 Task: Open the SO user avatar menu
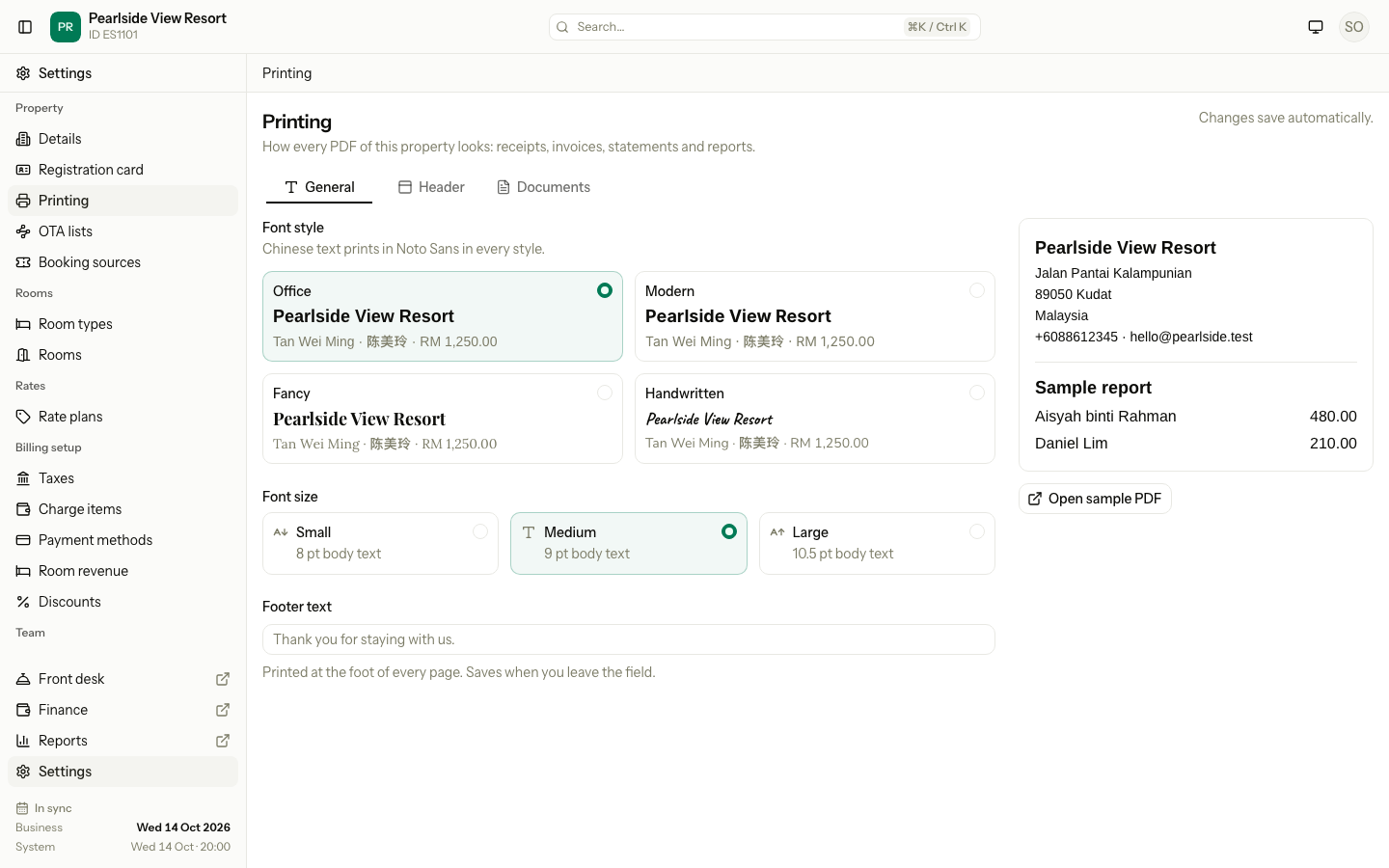[1354, 27]
